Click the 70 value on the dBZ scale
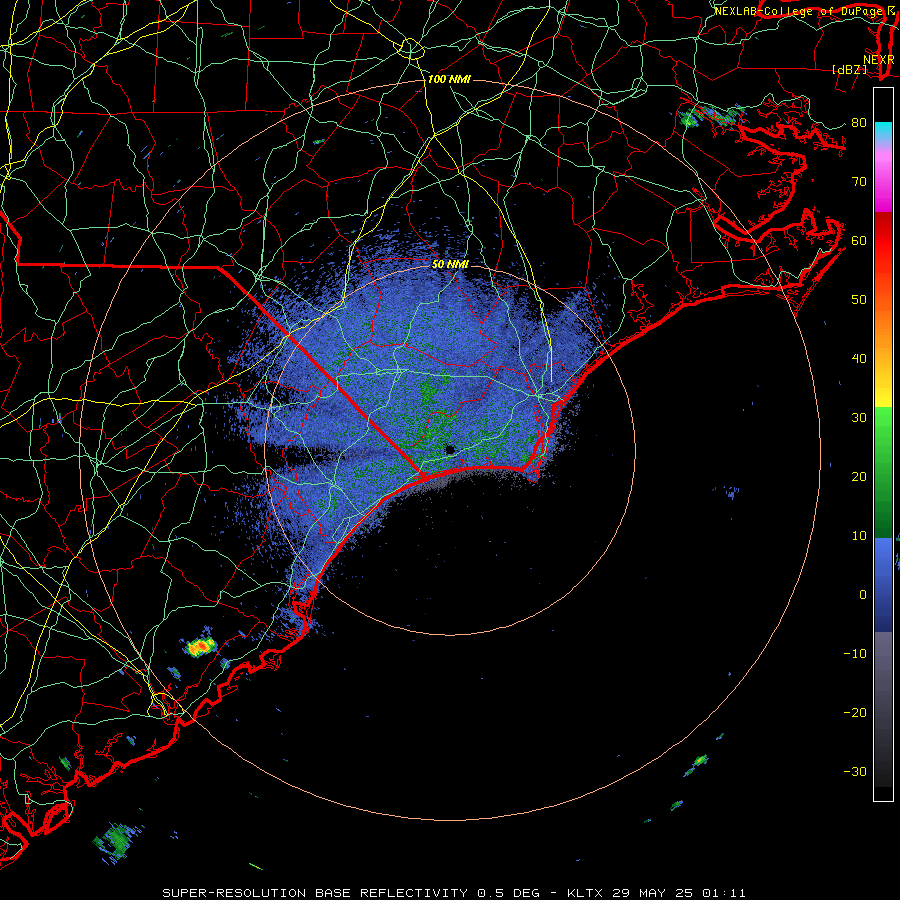 click(x=859, y=181)
